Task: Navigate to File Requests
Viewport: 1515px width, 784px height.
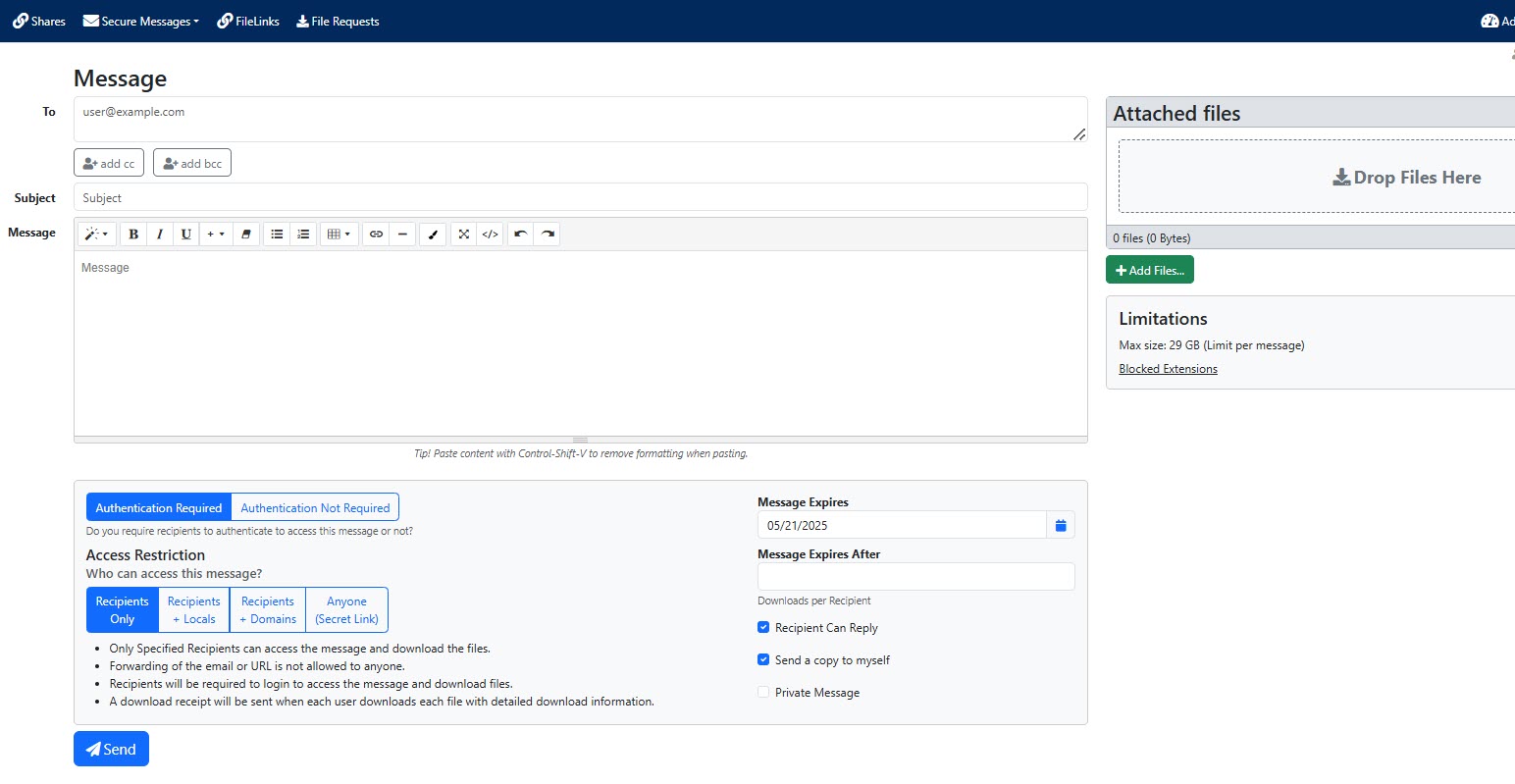Action: click(338, 21)
